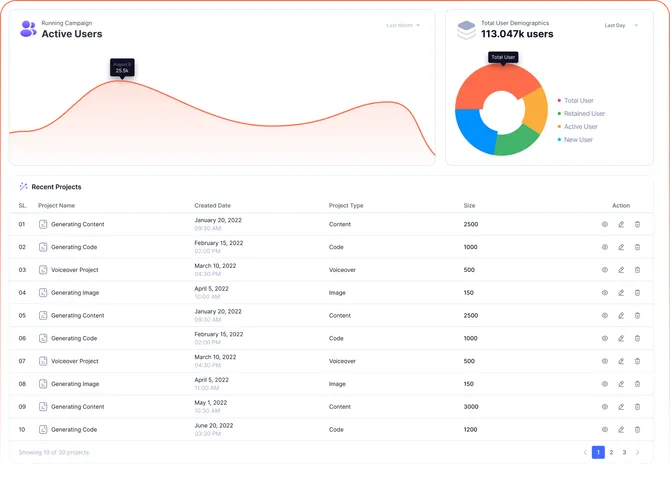Click the green segment of the donut chart
This screenshot has height=480, width=670.
click(x=517, y=141)
